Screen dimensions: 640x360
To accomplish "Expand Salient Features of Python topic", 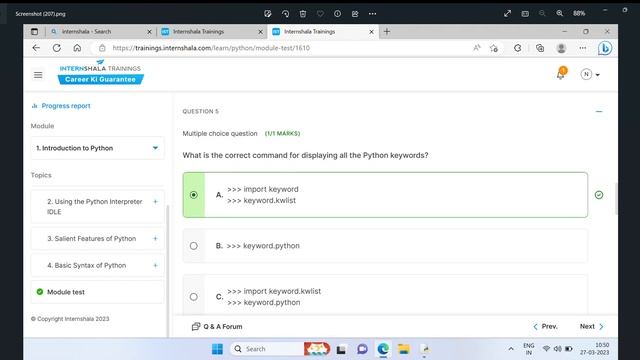I will tap(155, 238).
